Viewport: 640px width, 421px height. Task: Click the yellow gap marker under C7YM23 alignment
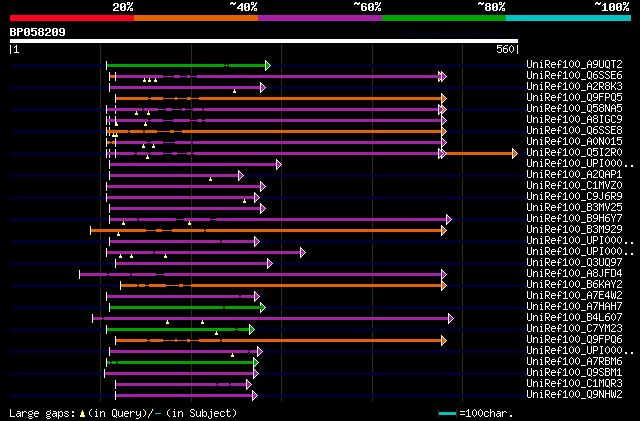[216, 334]
